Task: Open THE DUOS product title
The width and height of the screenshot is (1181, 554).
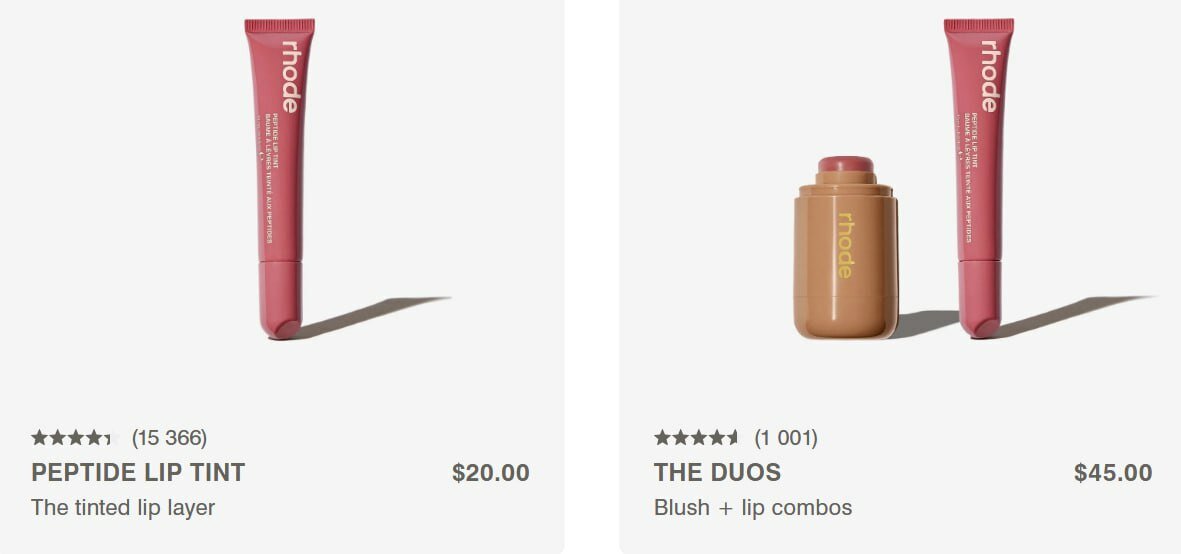Action: coord(717,473)
